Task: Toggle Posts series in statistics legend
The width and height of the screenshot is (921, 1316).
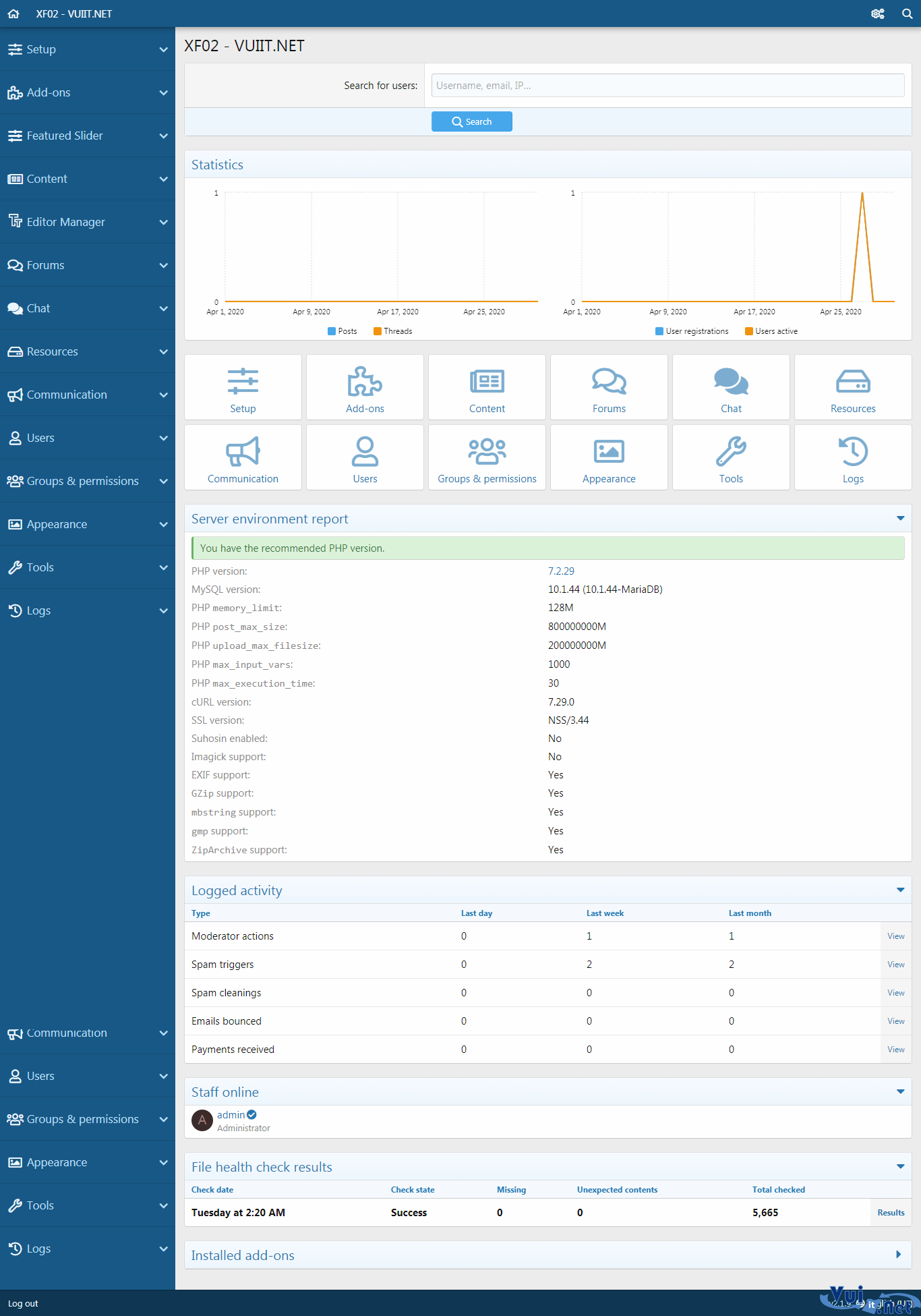Action: pyautogui.click(x=342, y=331)
